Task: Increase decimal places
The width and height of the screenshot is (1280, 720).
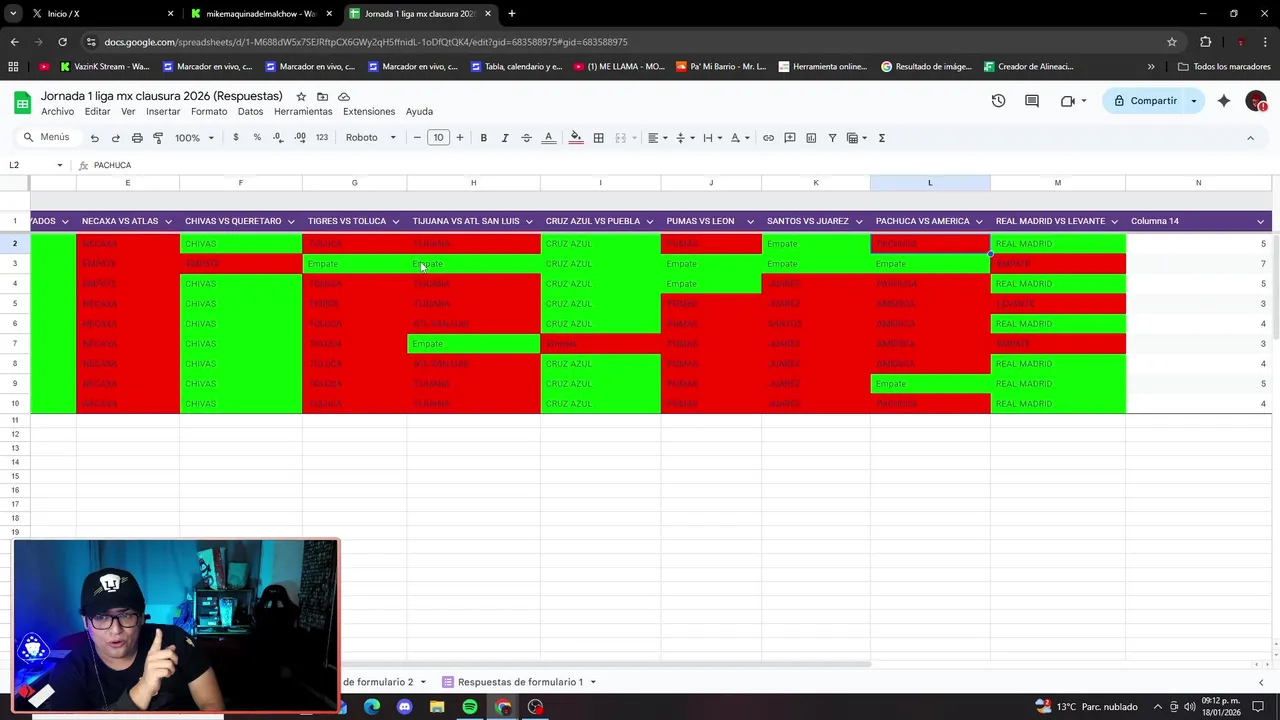Action: 300,138
